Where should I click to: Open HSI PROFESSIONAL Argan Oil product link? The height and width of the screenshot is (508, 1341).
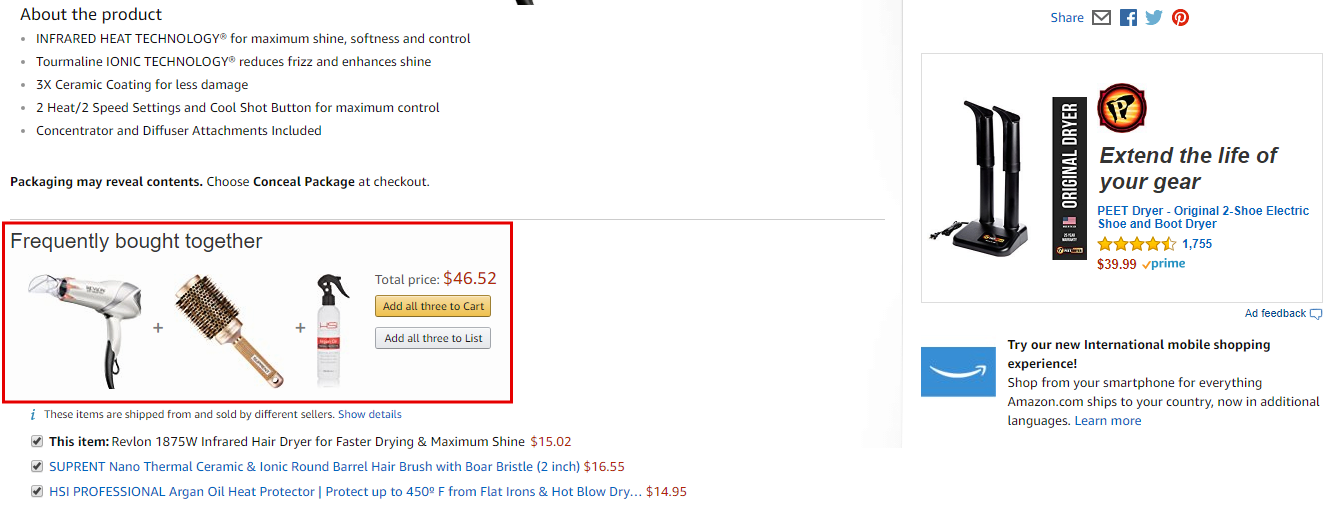[345, 492]
